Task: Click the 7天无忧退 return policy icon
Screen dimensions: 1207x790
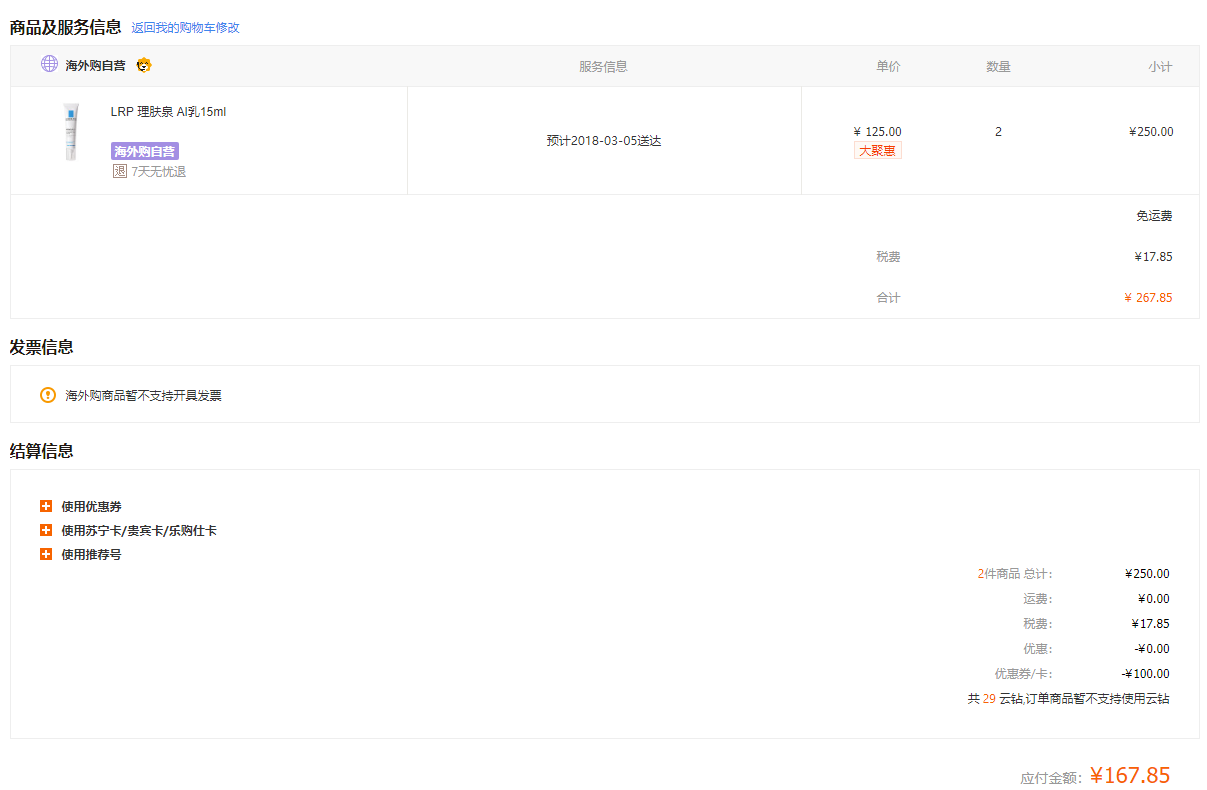Action: point(119,171)
